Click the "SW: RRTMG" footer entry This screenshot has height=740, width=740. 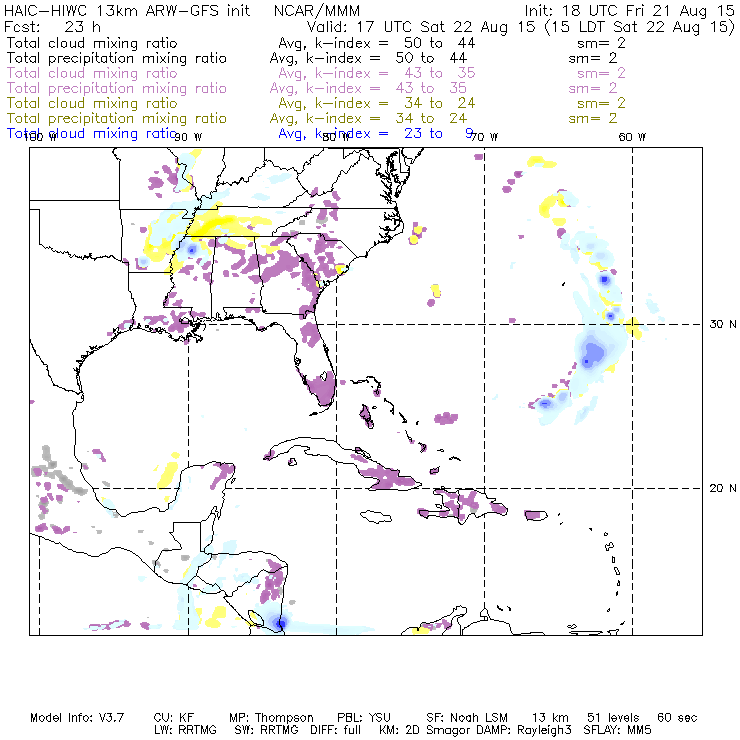pyautogui.click(x=266, y=730)
